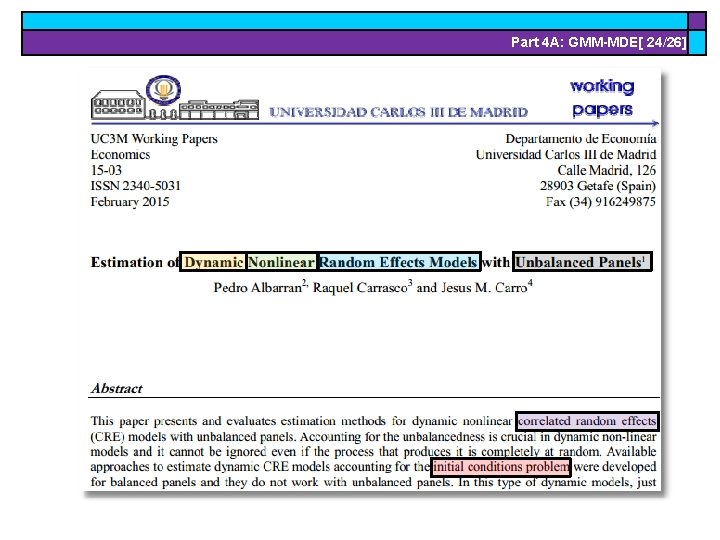Click paper number '15-03'
This screenshot has width=720, height=540.
106,170
